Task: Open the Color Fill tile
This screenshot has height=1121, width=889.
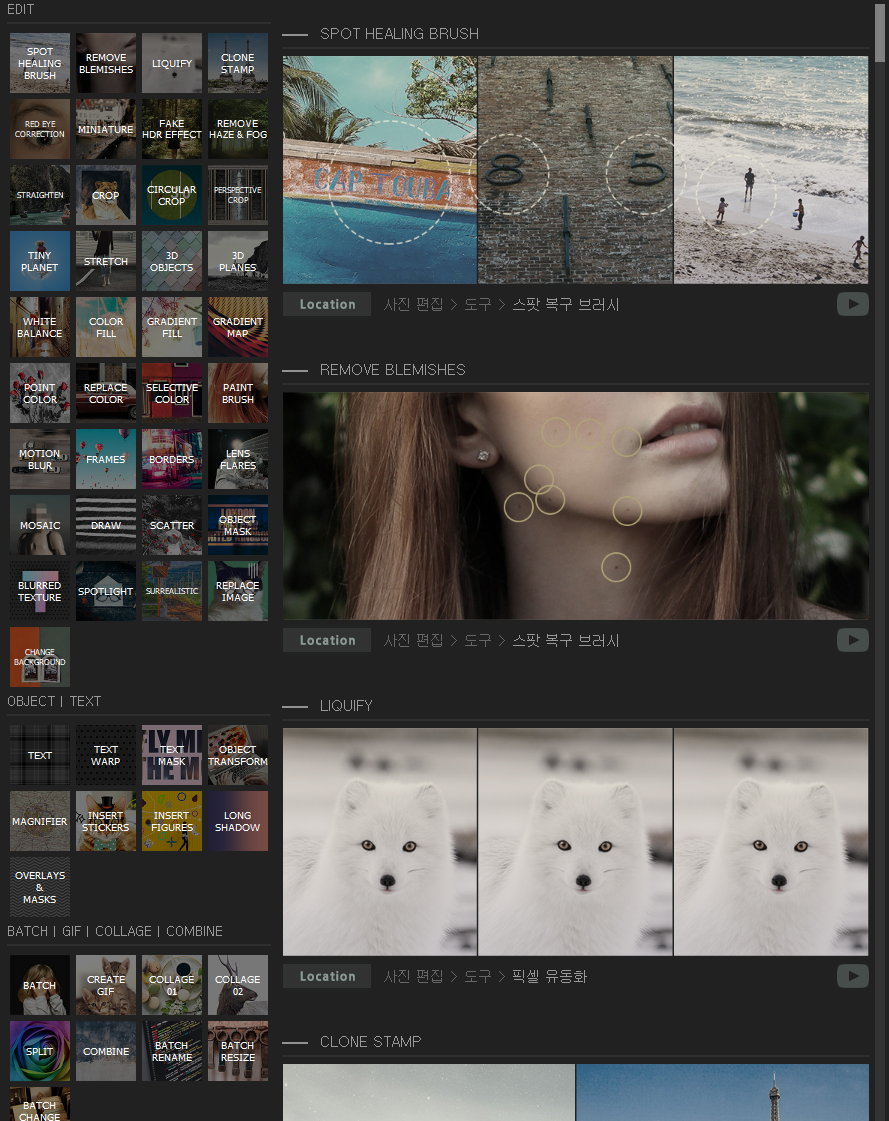Action: pos(106,327)
